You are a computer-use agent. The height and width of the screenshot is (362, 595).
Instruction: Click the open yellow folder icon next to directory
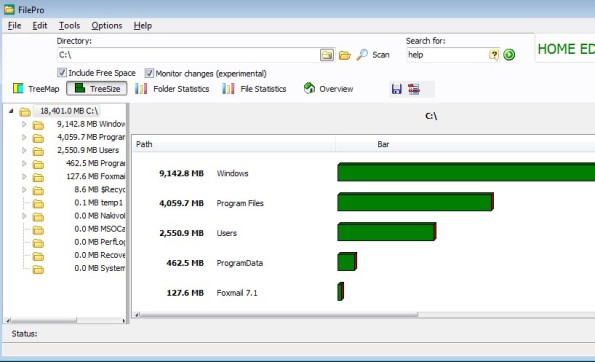pos(345,55)
